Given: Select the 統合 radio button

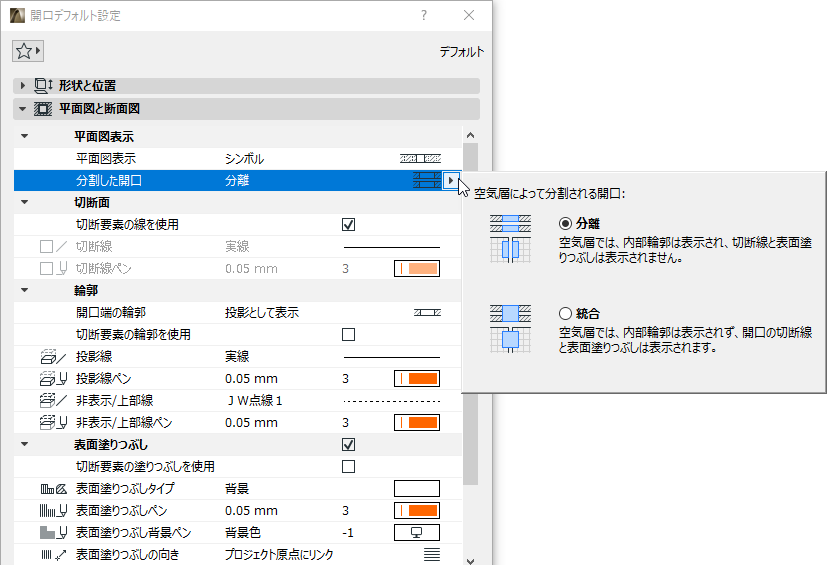Looking at the screenshot, I should (x=565, y=313).
